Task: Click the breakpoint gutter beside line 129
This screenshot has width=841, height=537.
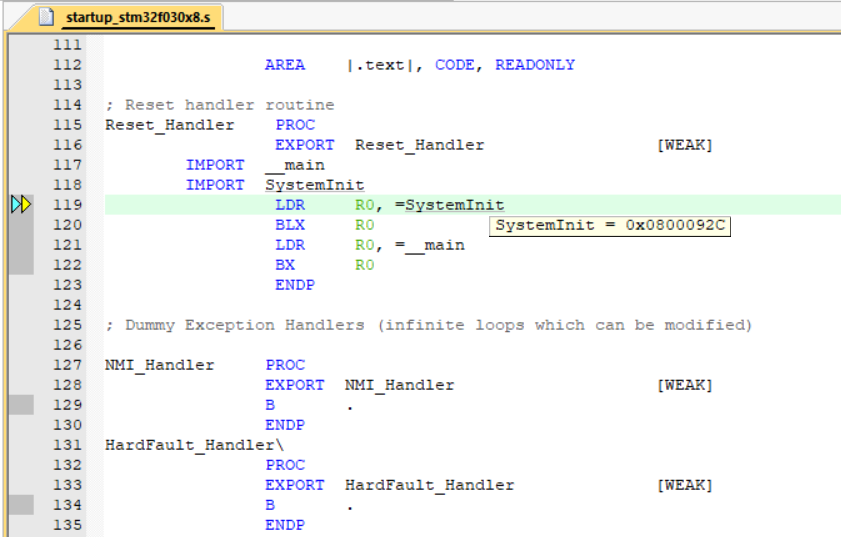Action: 21,404
